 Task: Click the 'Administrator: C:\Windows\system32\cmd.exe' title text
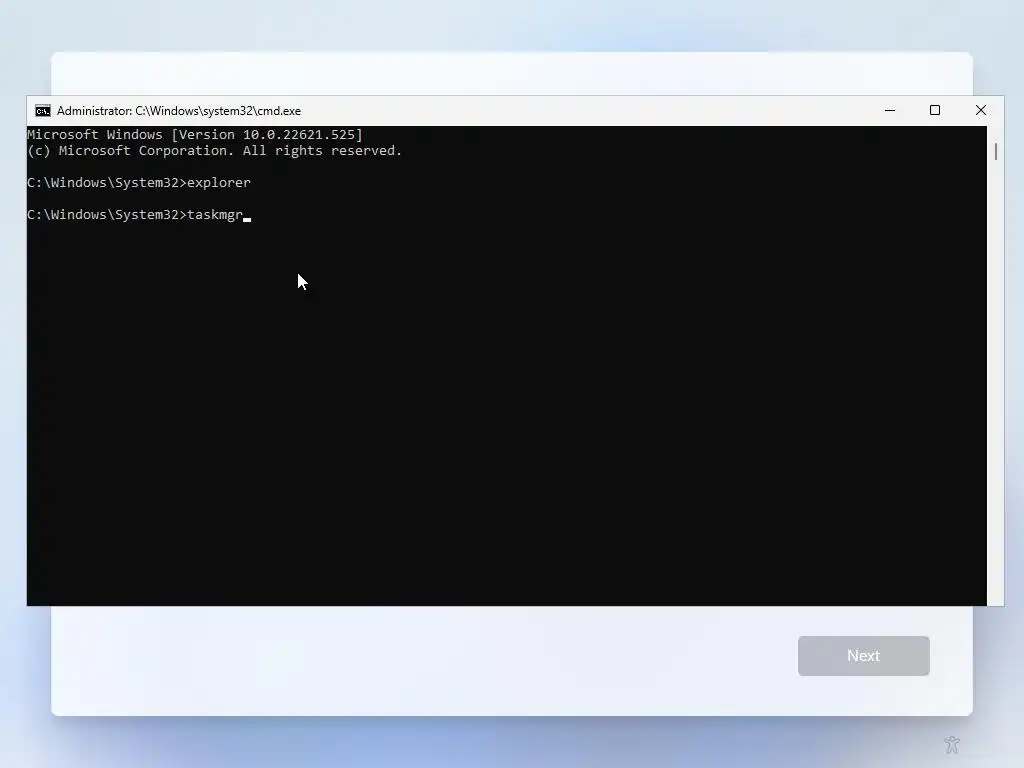point(179,111)
